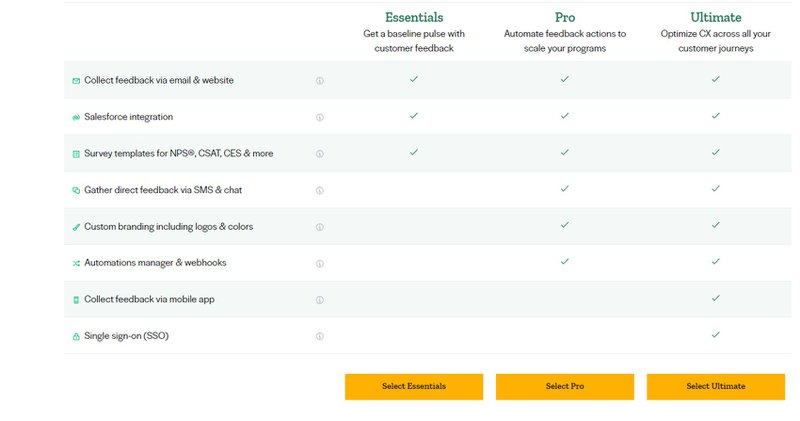This screenshot has height=421, width=800.
Task: Open info tooltip for Automations manager & webhooks
Action: point(320,264)
